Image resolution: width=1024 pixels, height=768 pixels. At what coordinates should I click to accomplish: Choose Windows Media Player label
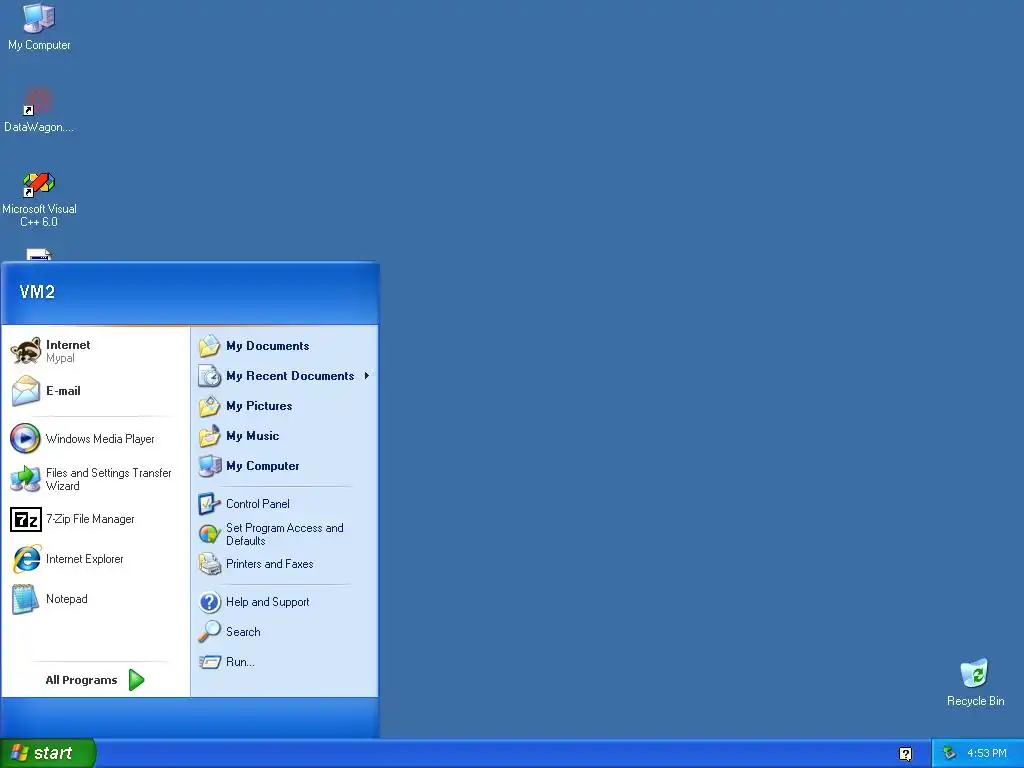coord(100,439)
